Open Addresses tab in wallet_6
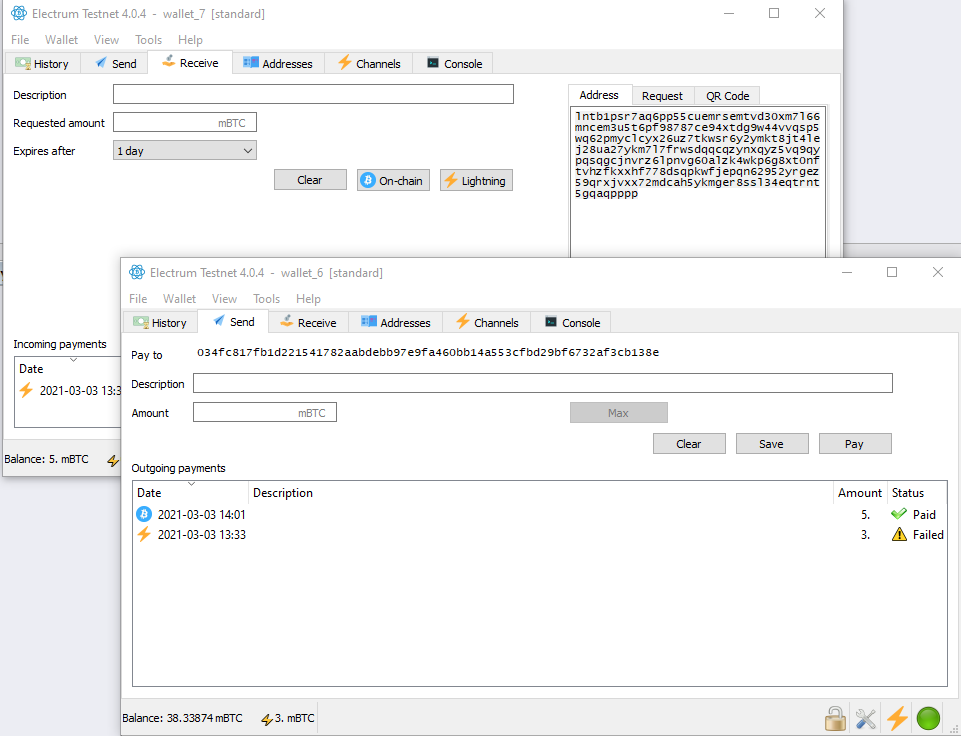 coord(396,322)
